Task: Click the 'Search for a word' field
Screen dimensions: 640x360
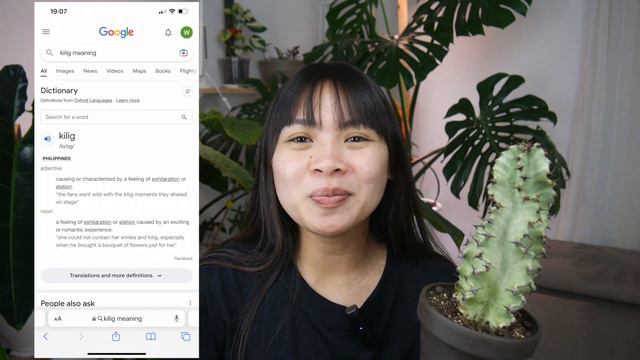Action: point(116,117)
